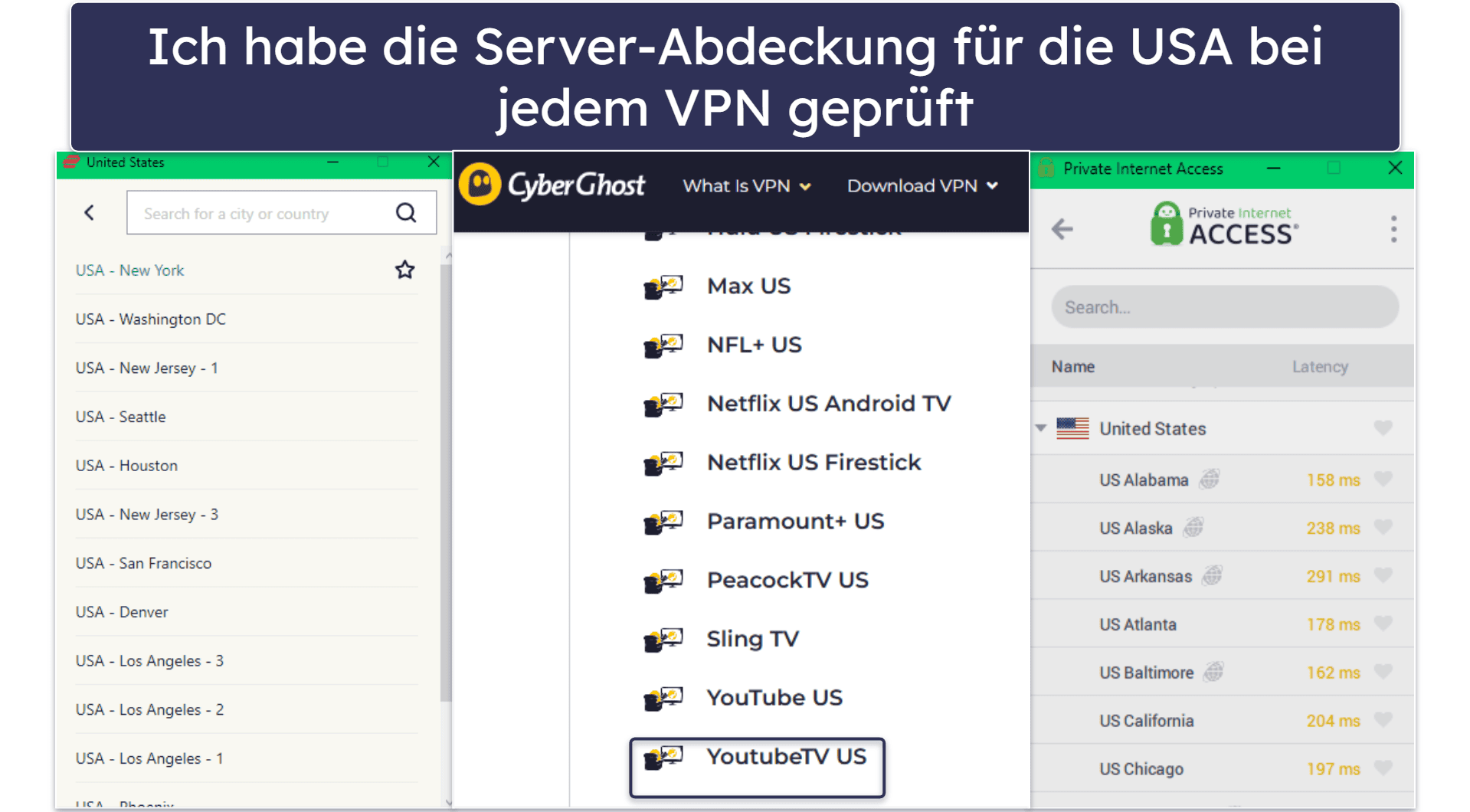The image size is (1470, 812).
Task: Open the What Is VPN dropdown menu
Action: tap(747, 186)
